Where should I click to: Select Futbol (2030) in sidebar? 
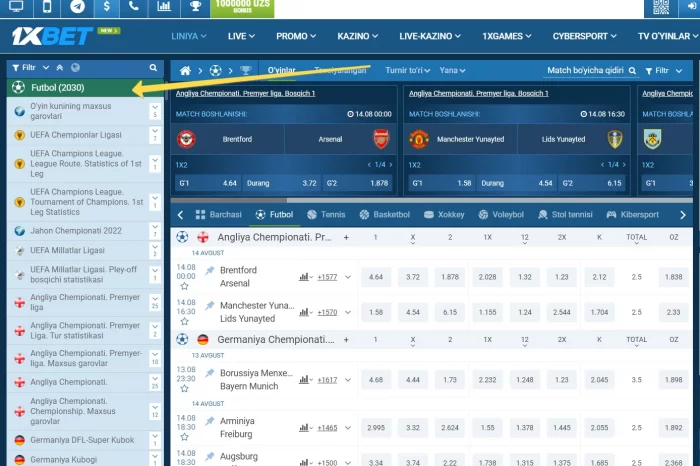pyautogui.click(x=85, y=87)
